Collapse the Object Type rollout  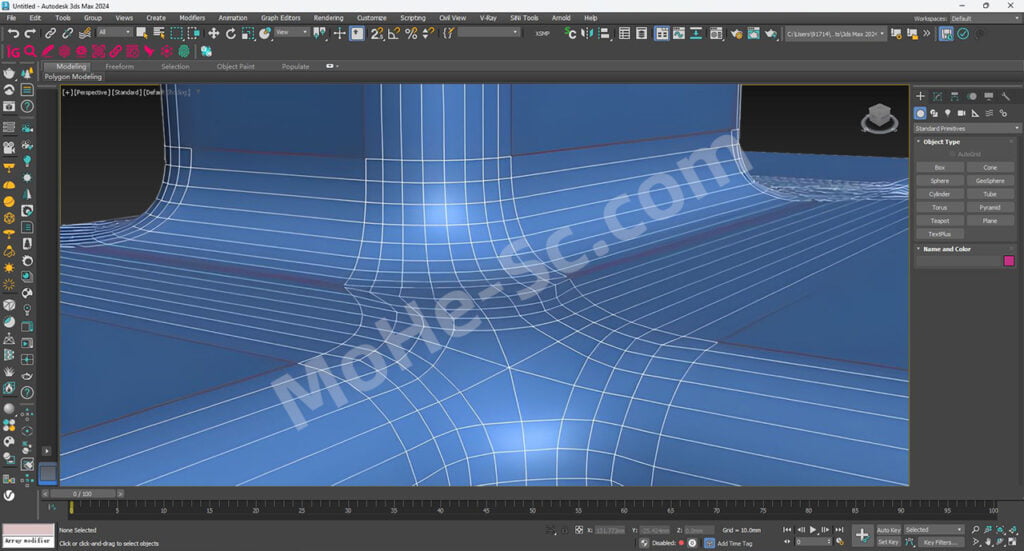point(941,142)
